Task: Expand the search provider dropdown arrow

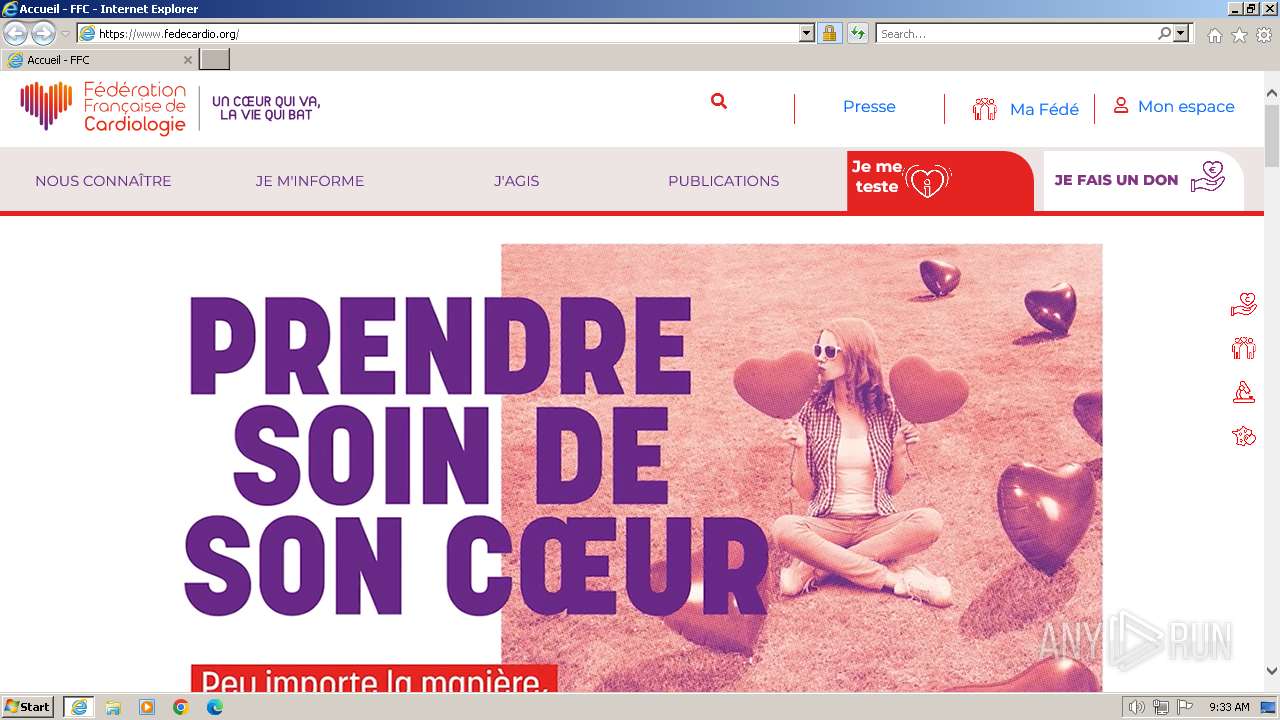Action: pos(1182,33)
